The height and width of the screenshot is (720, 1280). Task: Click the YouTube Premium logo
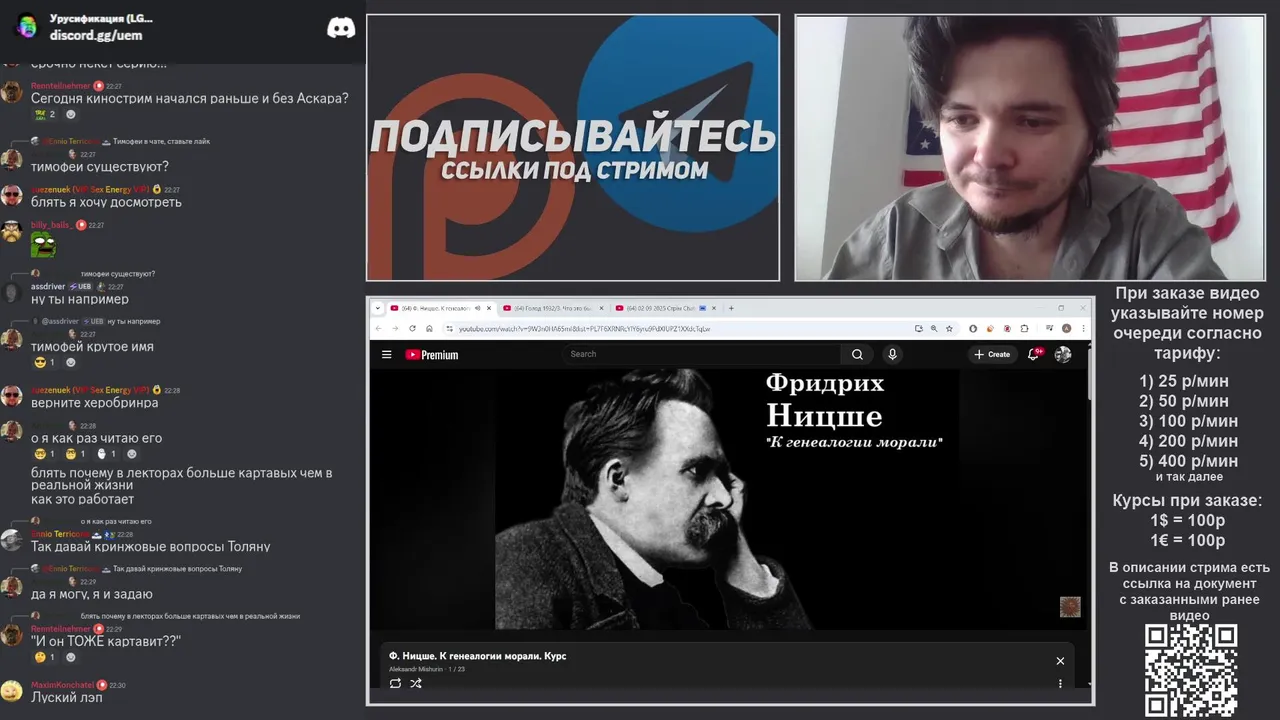click(431, 354)
